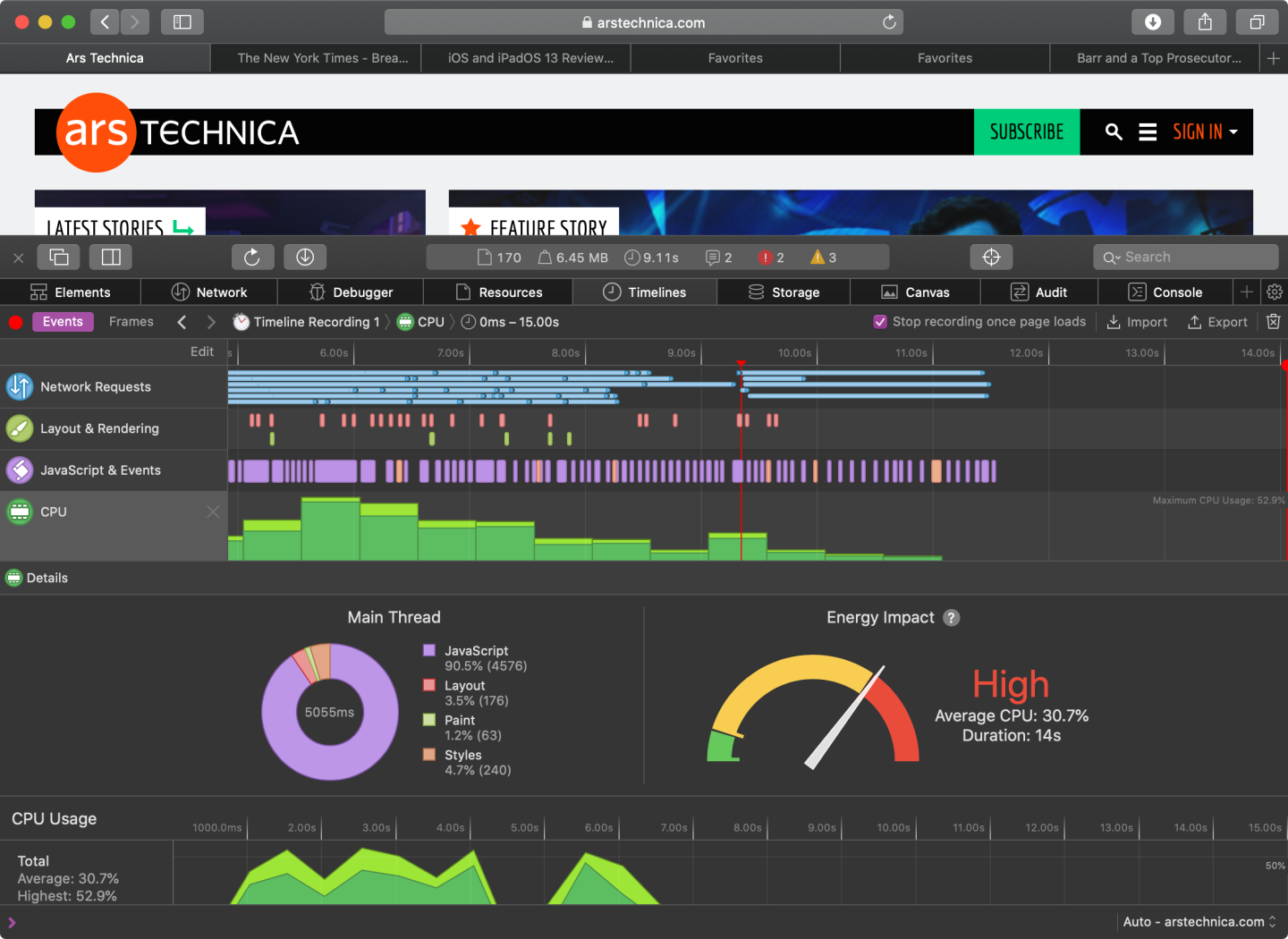1288x939 pixels.
Task: Clear the recording with the trash icon
Action: pyautogui.click(x=1274, y=322)
